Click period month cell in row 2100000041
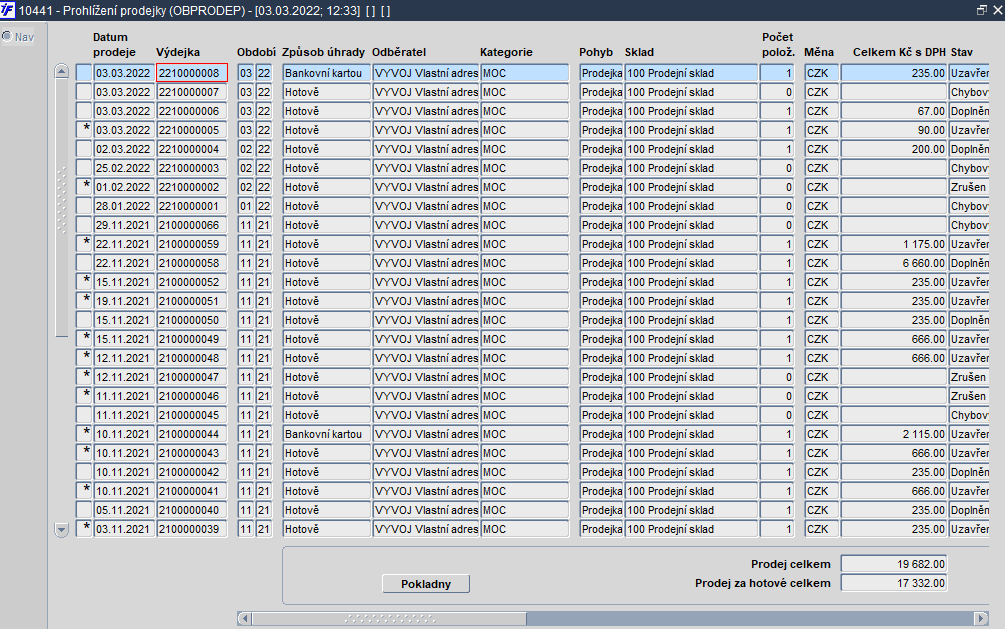The image size is (1005, 629). pos(245,491)
